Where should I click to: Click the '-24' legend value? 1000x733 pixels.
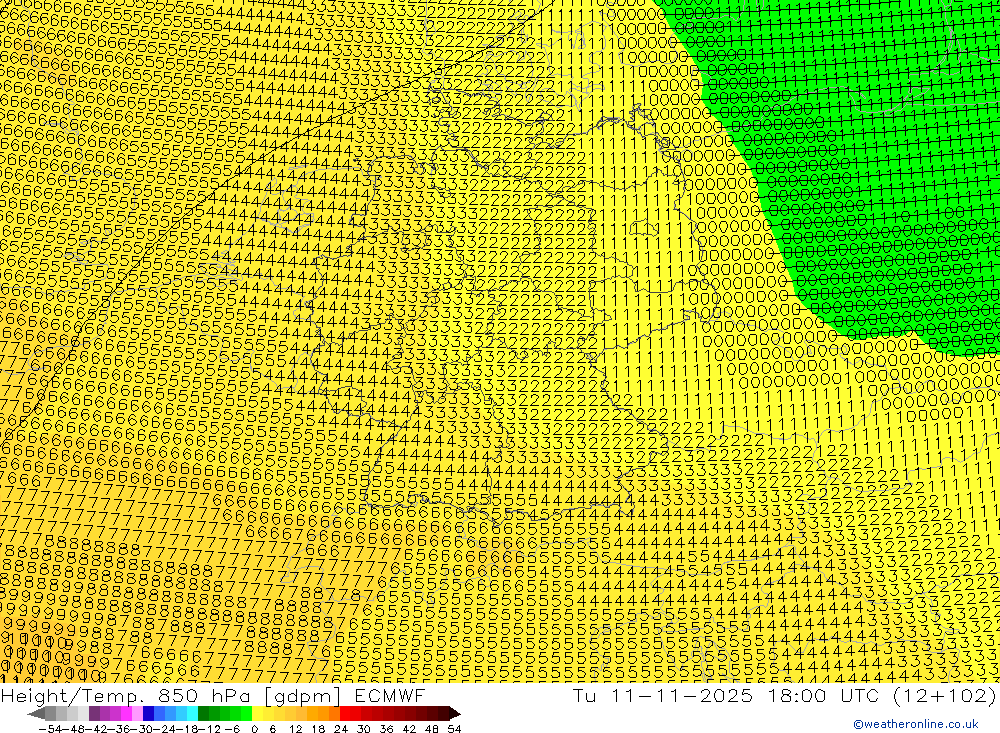click(164, 729)
